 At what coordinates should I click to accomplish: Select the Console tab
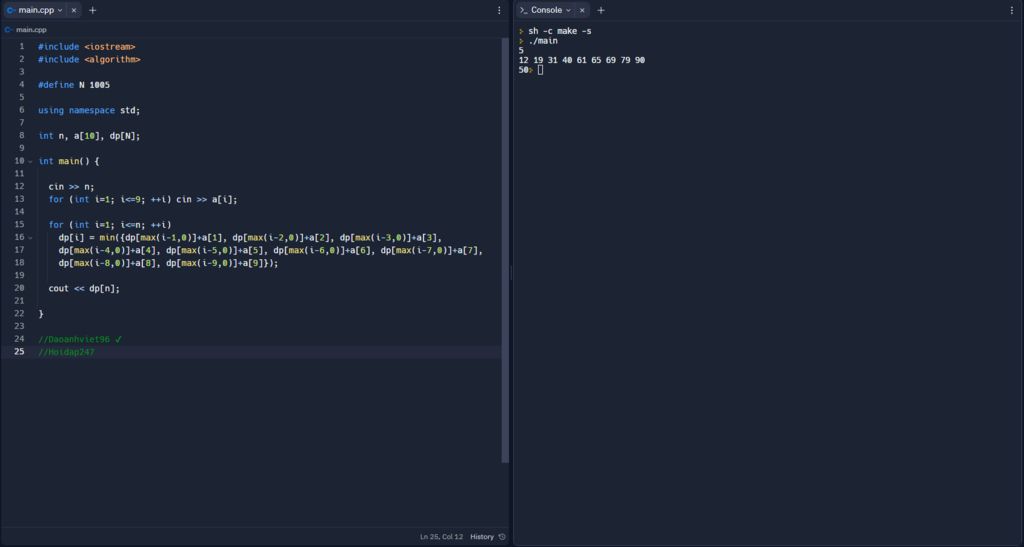tap(545, 10)
